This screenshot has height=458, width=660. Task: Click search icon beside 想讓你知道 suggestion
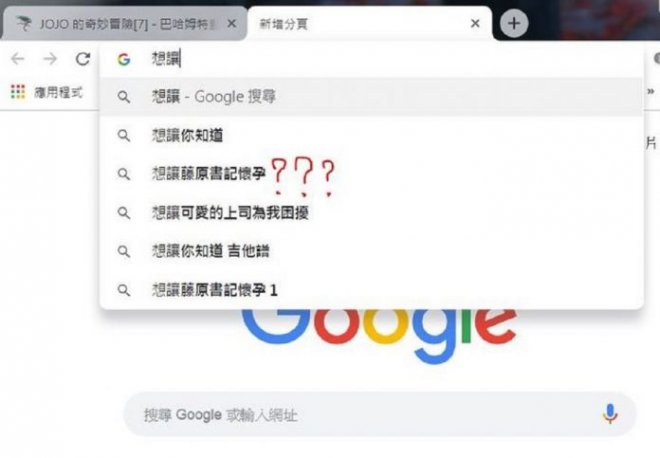tap(124, 136)
